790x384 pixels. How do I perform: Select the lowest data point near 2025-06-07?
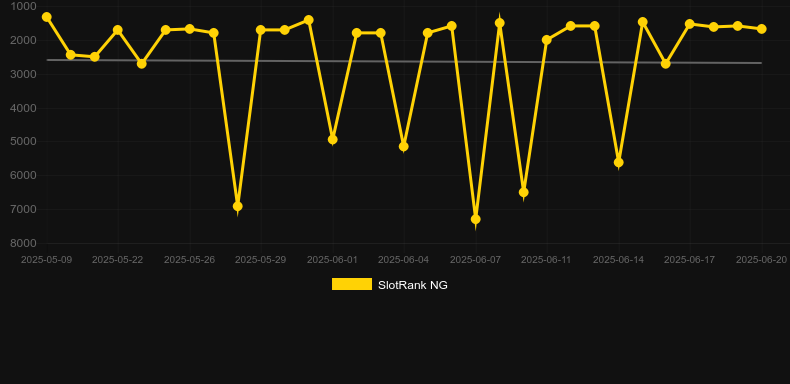pyautogui.click(x=476, y=219)
